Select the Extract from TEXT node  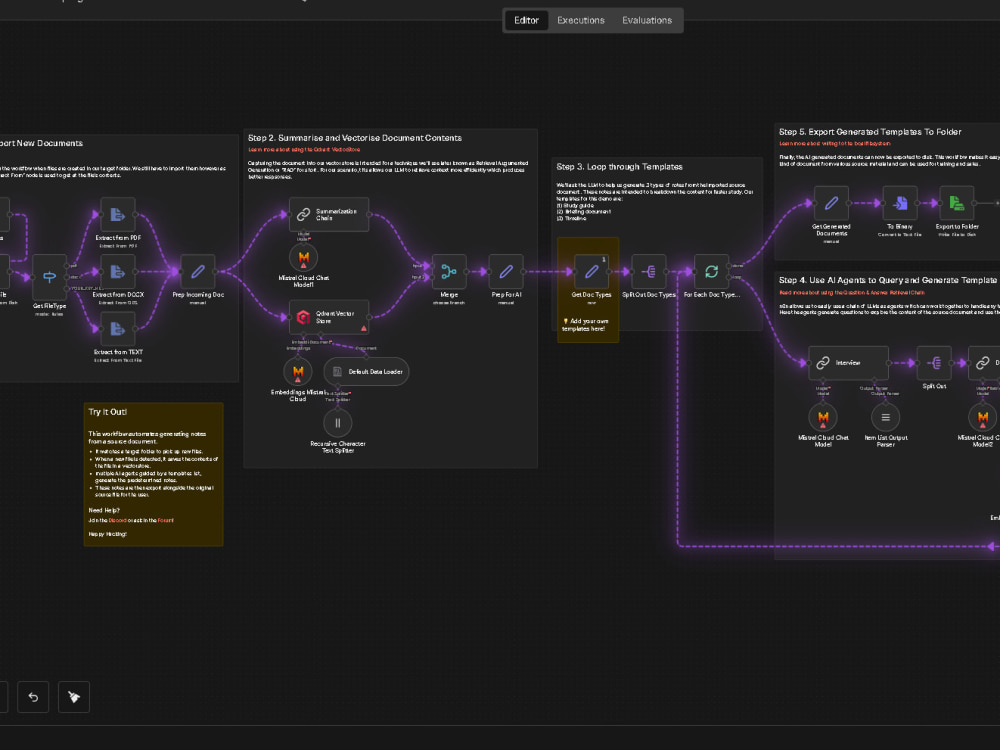click(x=118, y=329)
